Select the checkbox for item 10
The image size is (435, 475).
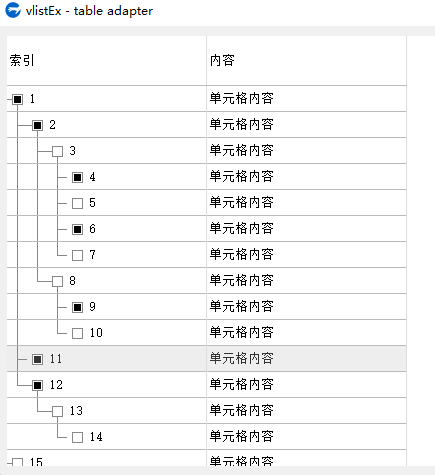(78, 333)
